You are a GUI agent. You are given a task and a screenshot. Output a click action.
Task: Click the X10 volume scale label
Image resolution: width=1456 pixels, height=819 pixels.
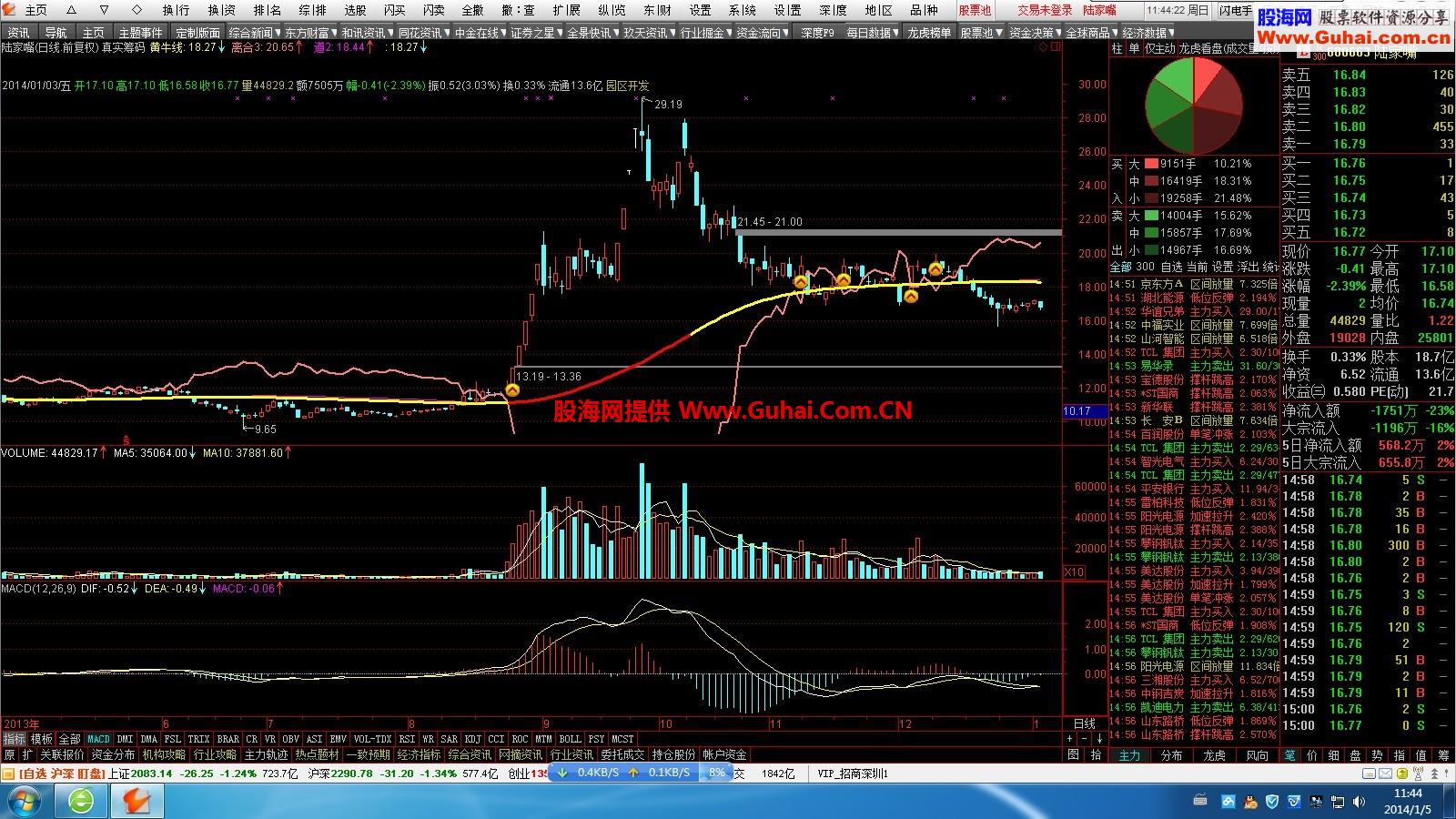pyautogui.click(x=1074, y=572)
